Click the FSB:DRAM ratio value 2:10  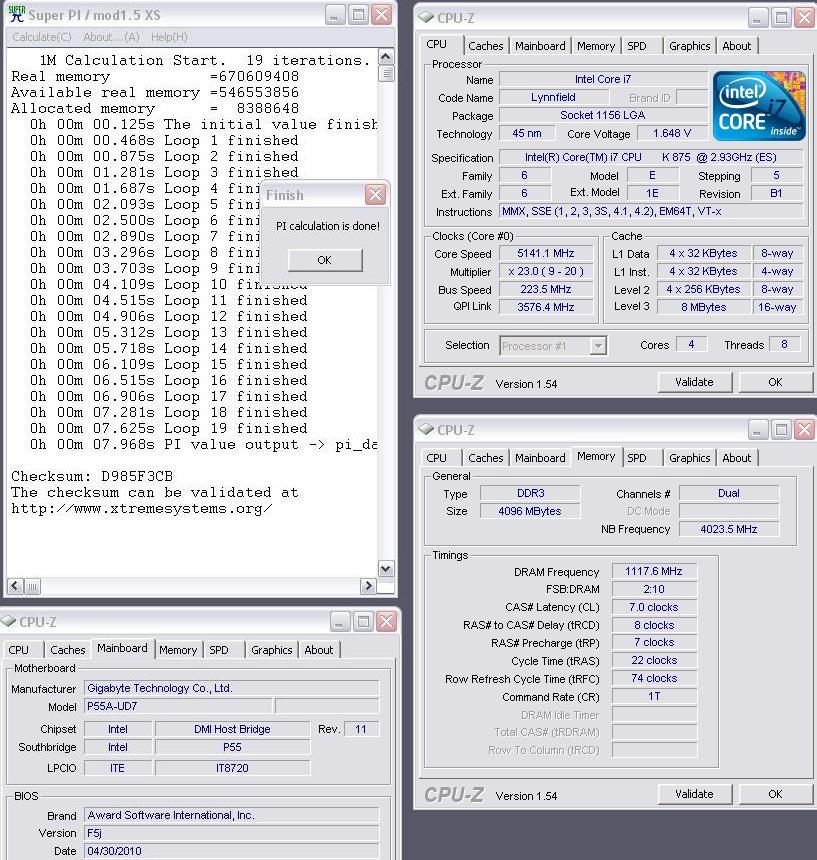coord(654,590)
